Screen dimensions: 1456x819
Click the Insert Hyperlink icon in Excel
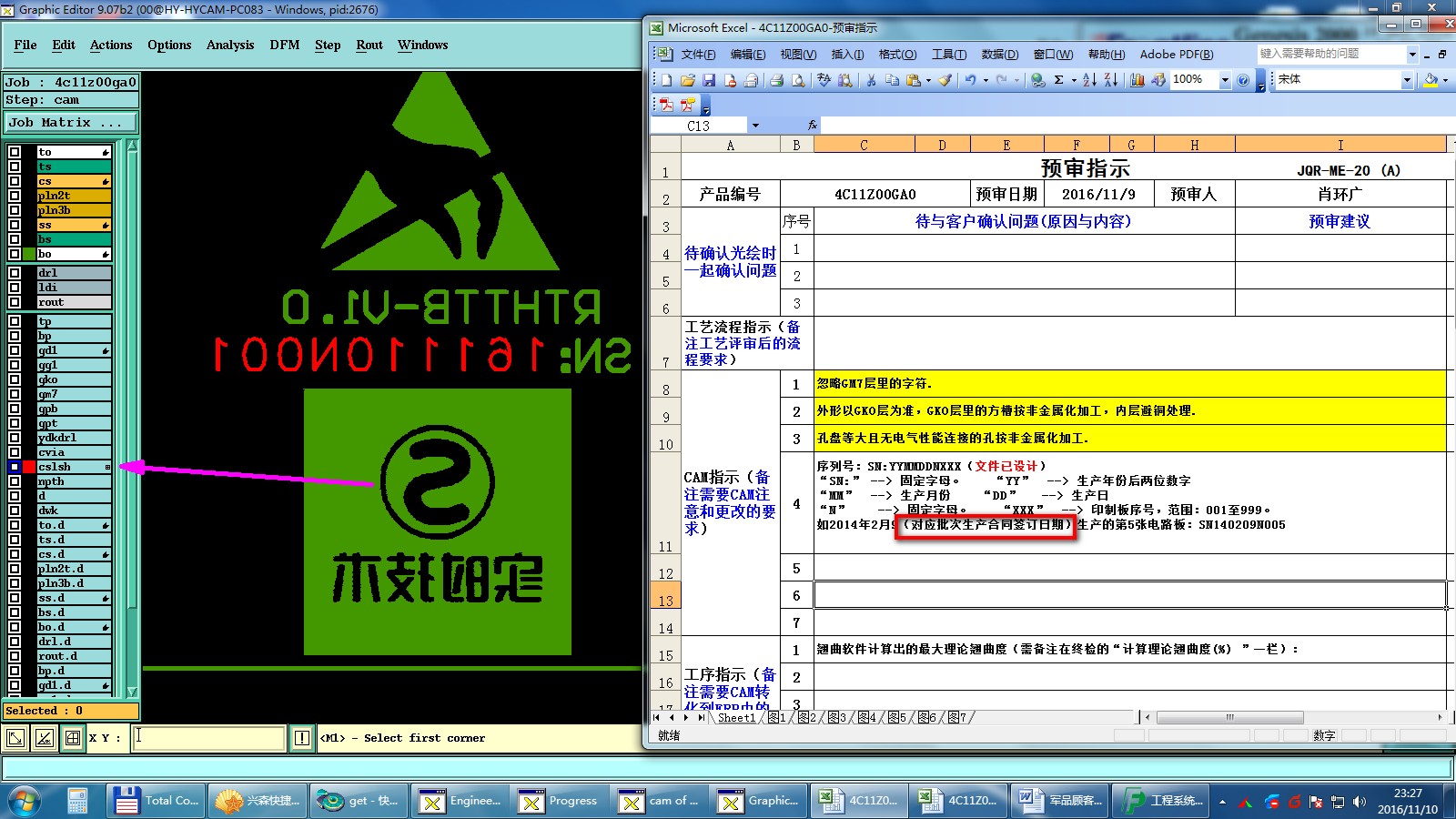[1037, 80]
